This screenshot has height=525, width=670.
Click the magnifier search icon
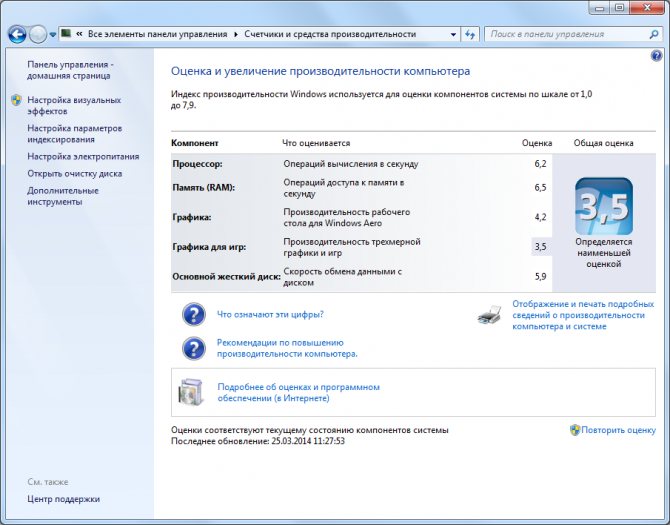tap(654, 34)
